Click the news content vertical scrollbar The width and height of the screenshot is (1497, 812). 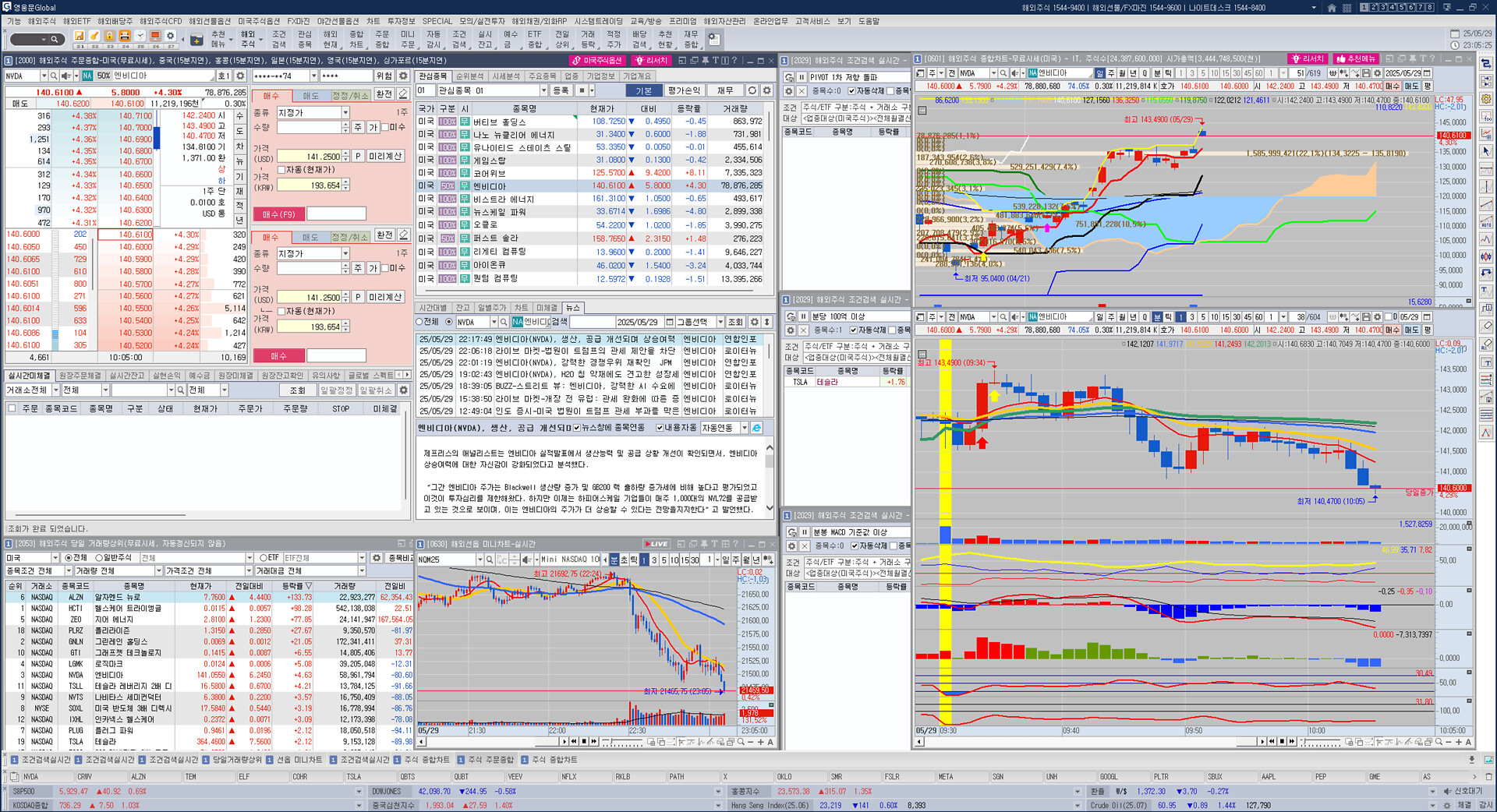tap(770, 478)
